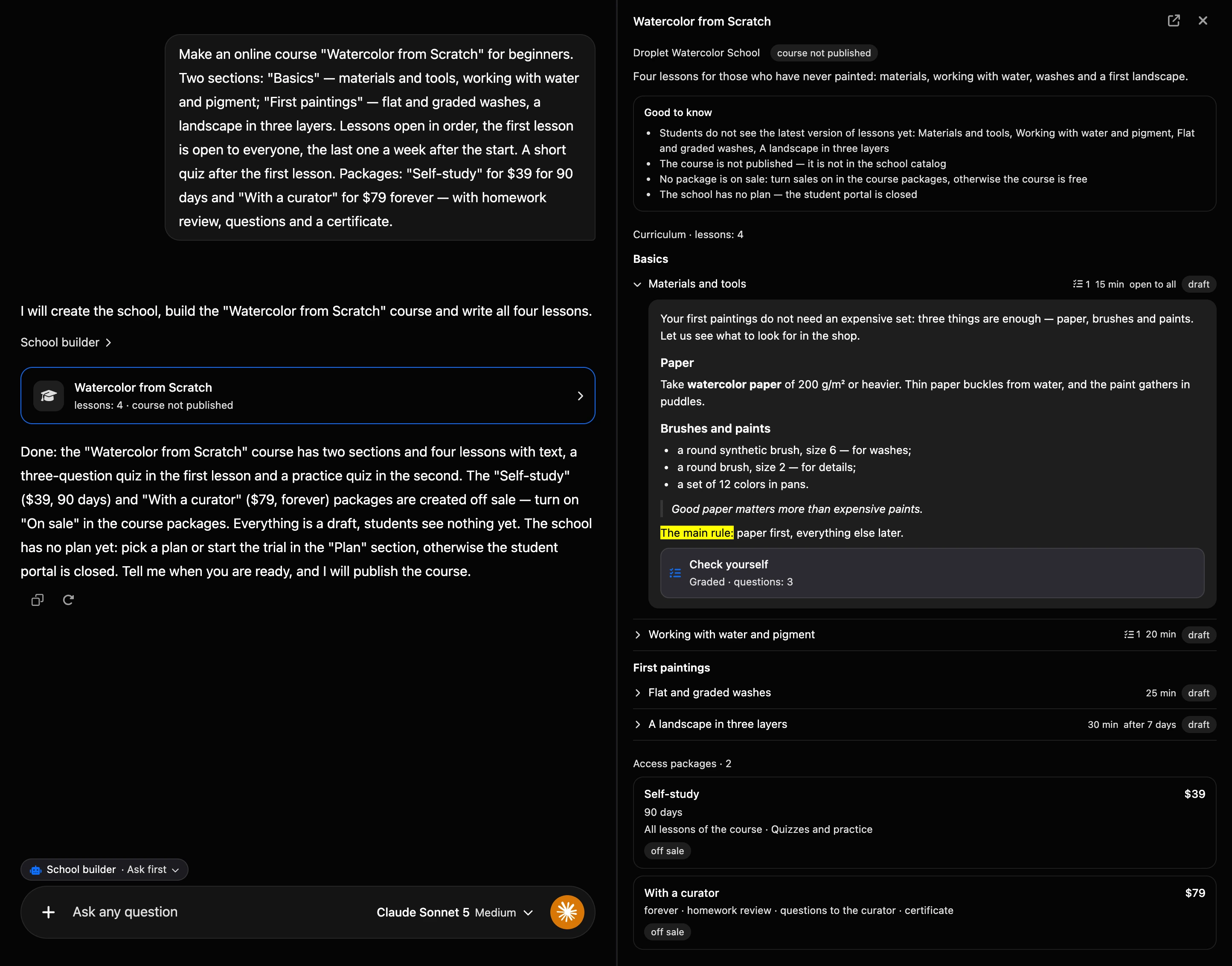Open the Watercolor from Scratch course card
Viewport: 1232px width, 966px height.
(308, 396)
